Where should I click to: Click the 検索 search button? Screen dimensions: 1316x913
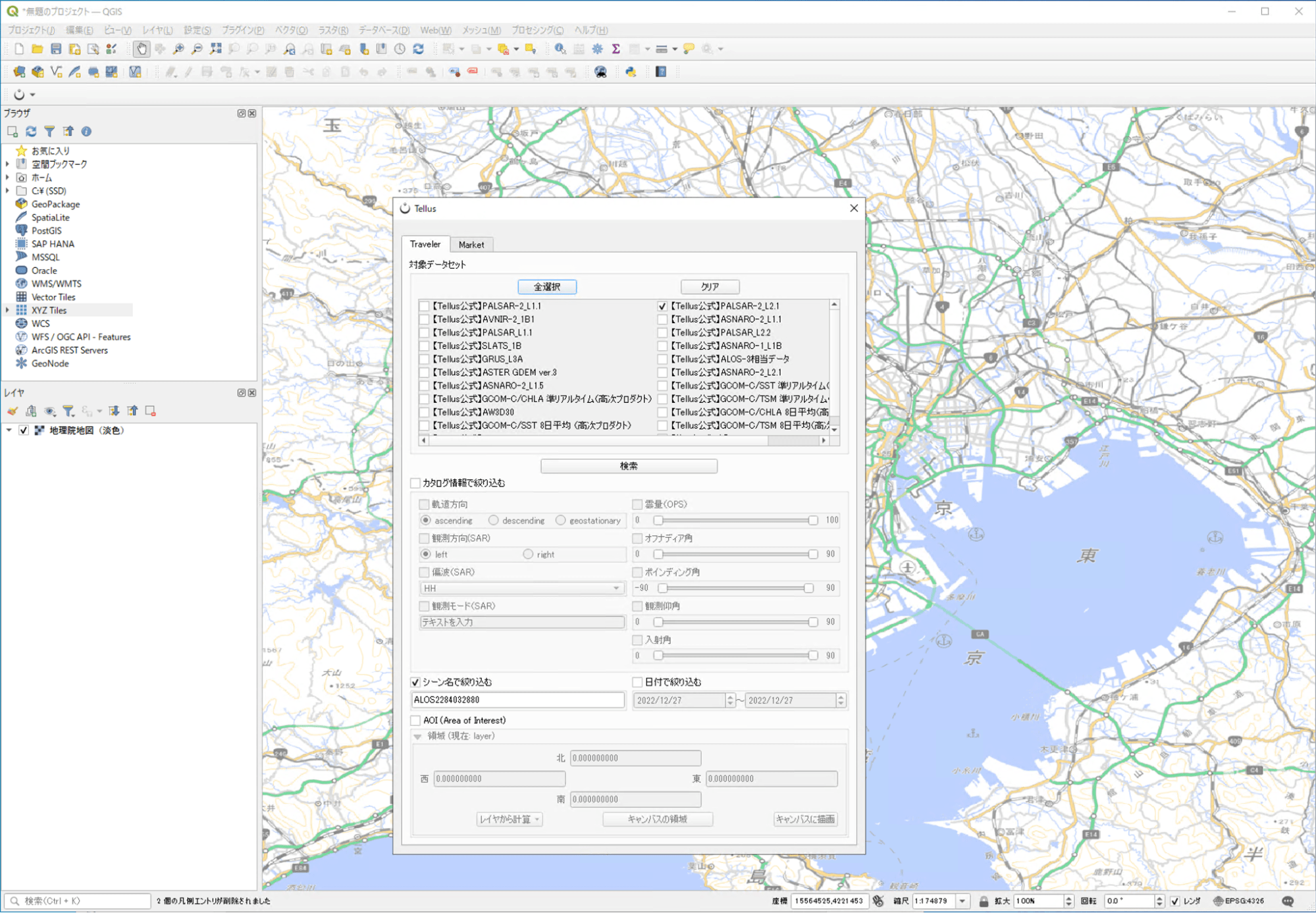[629, 466]
